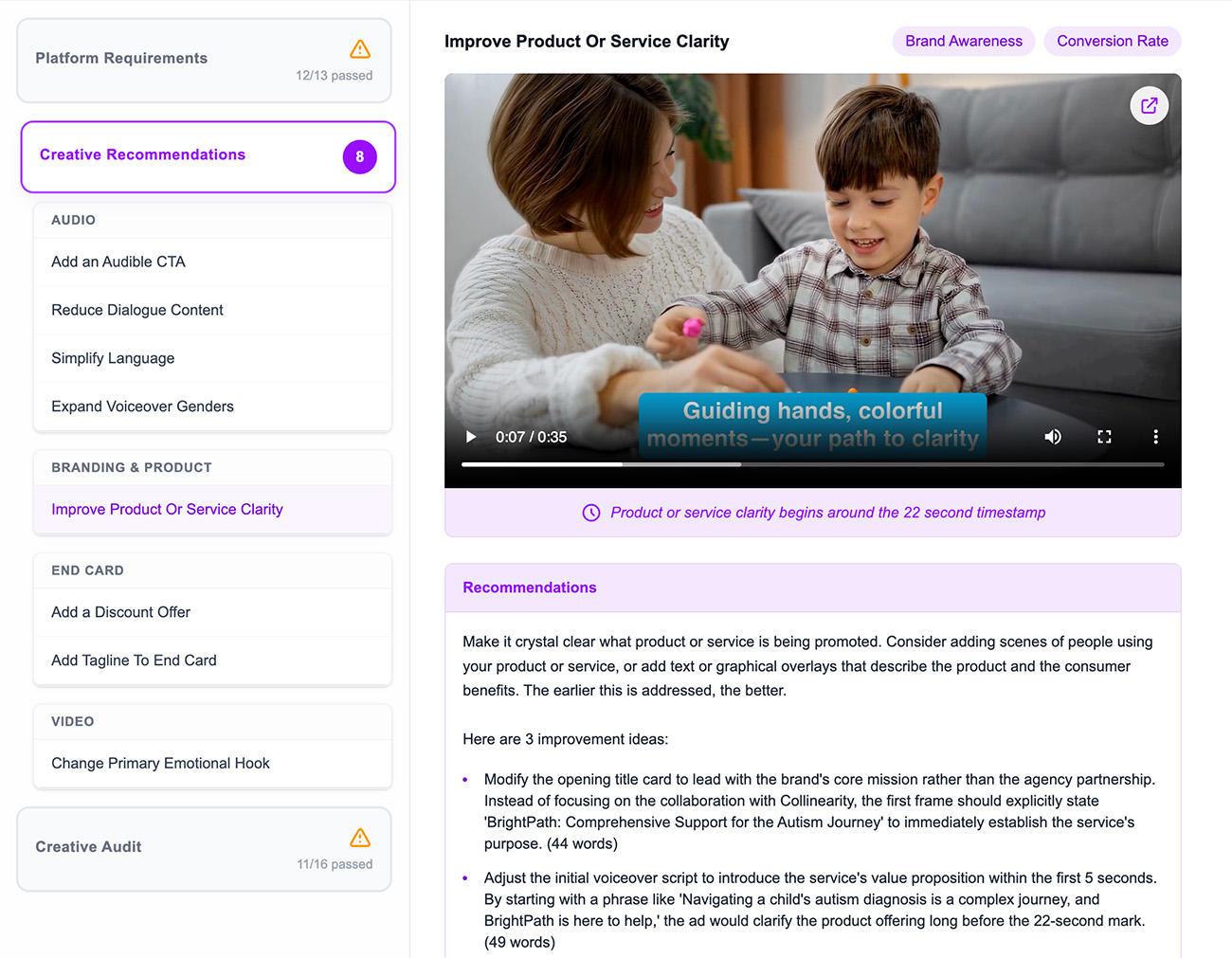Click the purple 8 recommendations badge
This screenshot has height=958, width=1232.
[359, 157]
